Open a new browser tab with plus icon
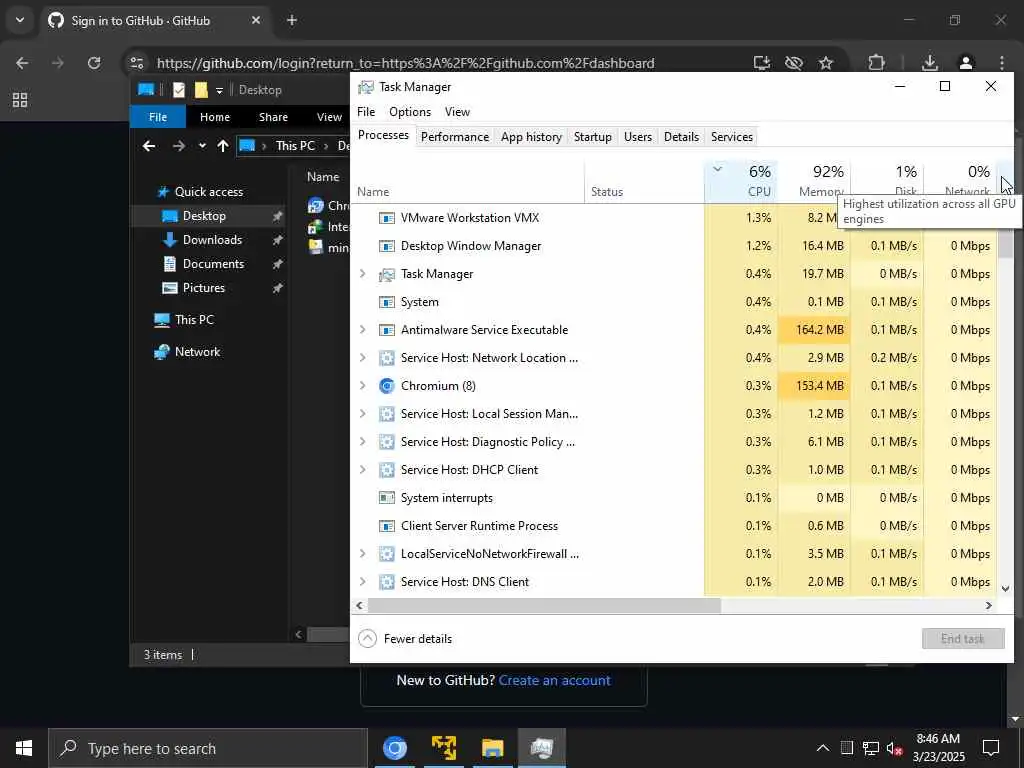This screenshot has height=768, width=1024. tap(292, 20)
